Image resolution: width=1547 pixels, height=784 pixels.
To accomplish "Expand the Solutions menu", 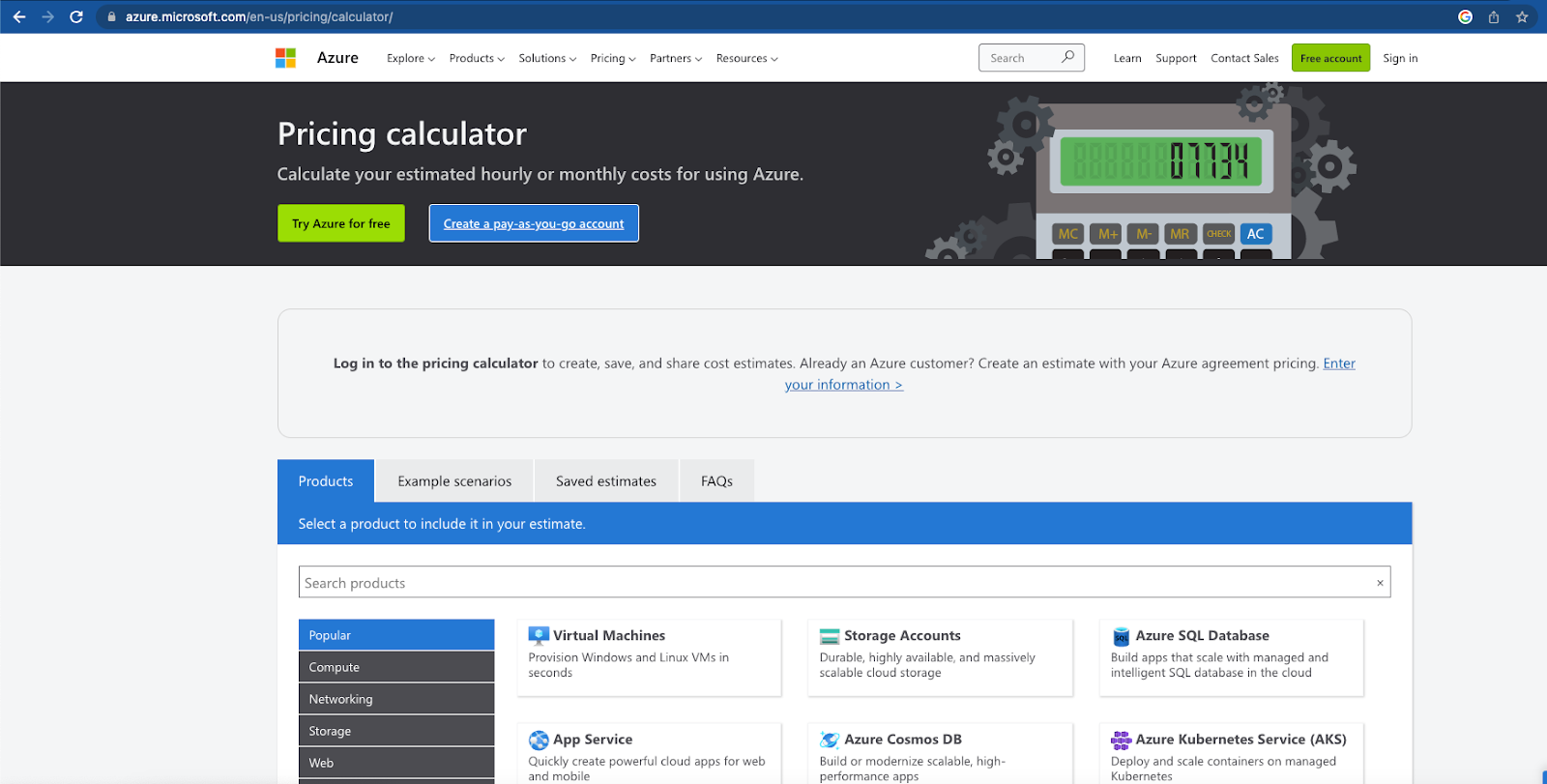I will [x=546, y=58].
